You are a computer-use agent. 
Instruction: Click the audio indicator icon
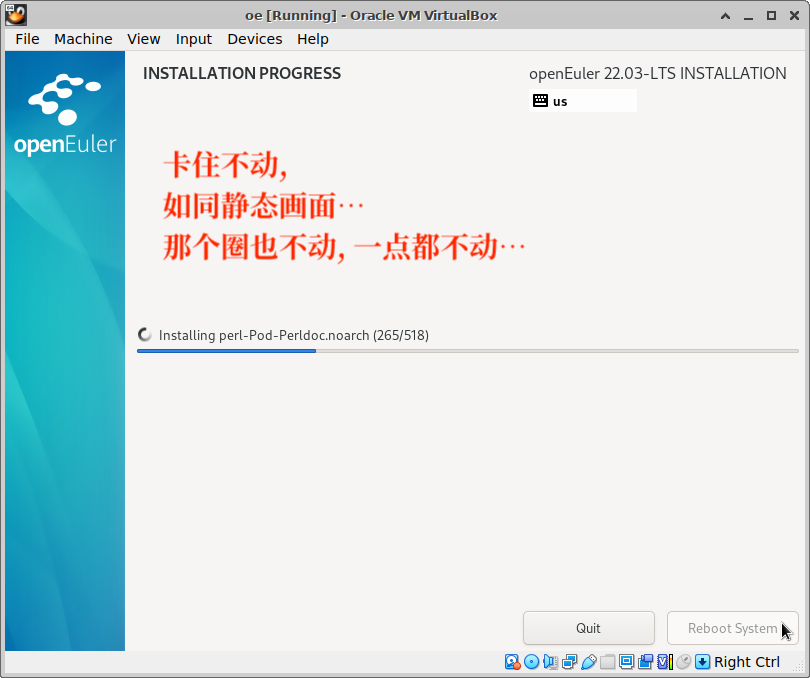pyautogui.click(x=551, y=662)
